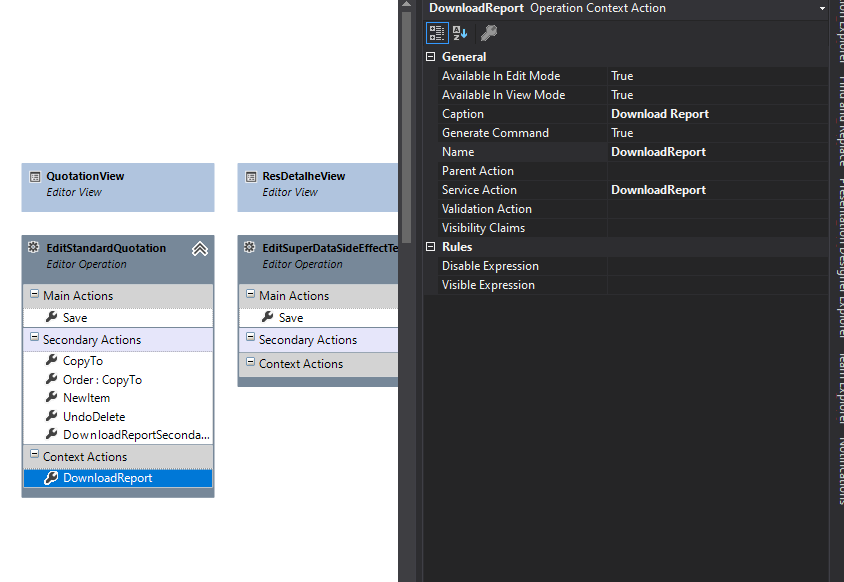Collapse Main Actions in EditSuperDataSideEffect operation
This screenshot has width=844, height=582.
click(x=250, y=293)
